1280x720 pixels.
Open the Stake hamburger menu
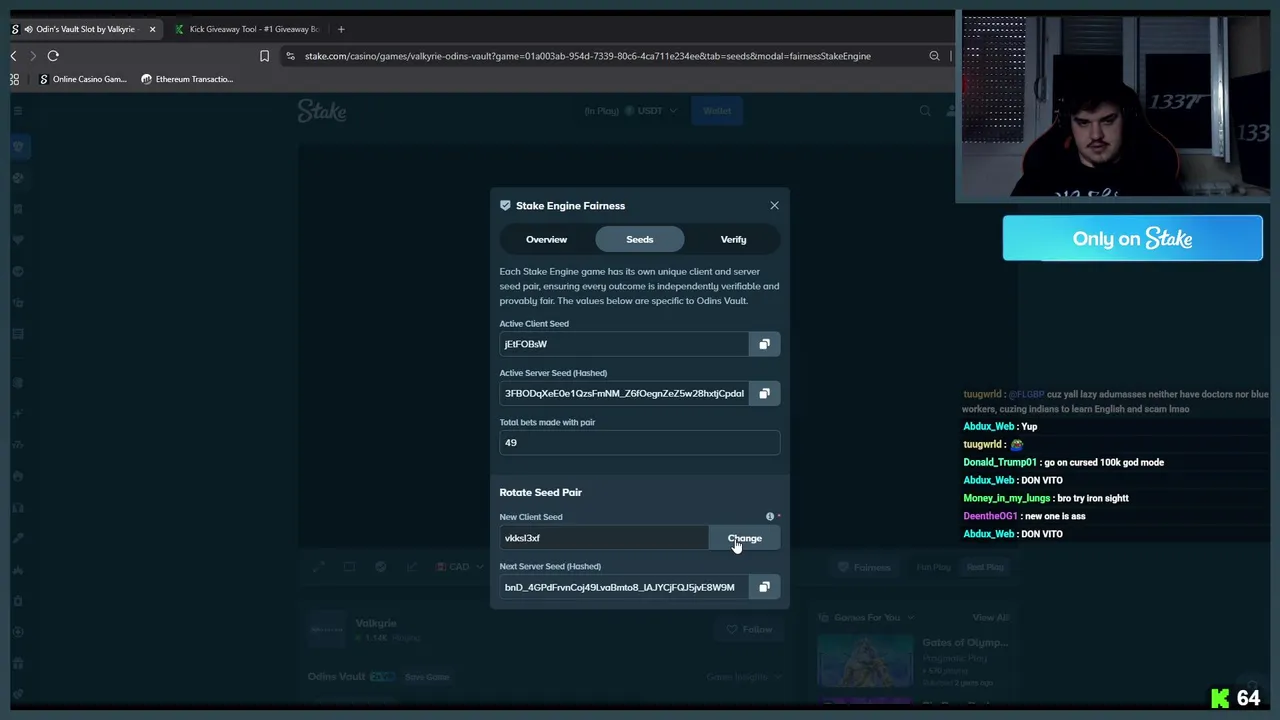coord(18,111)
